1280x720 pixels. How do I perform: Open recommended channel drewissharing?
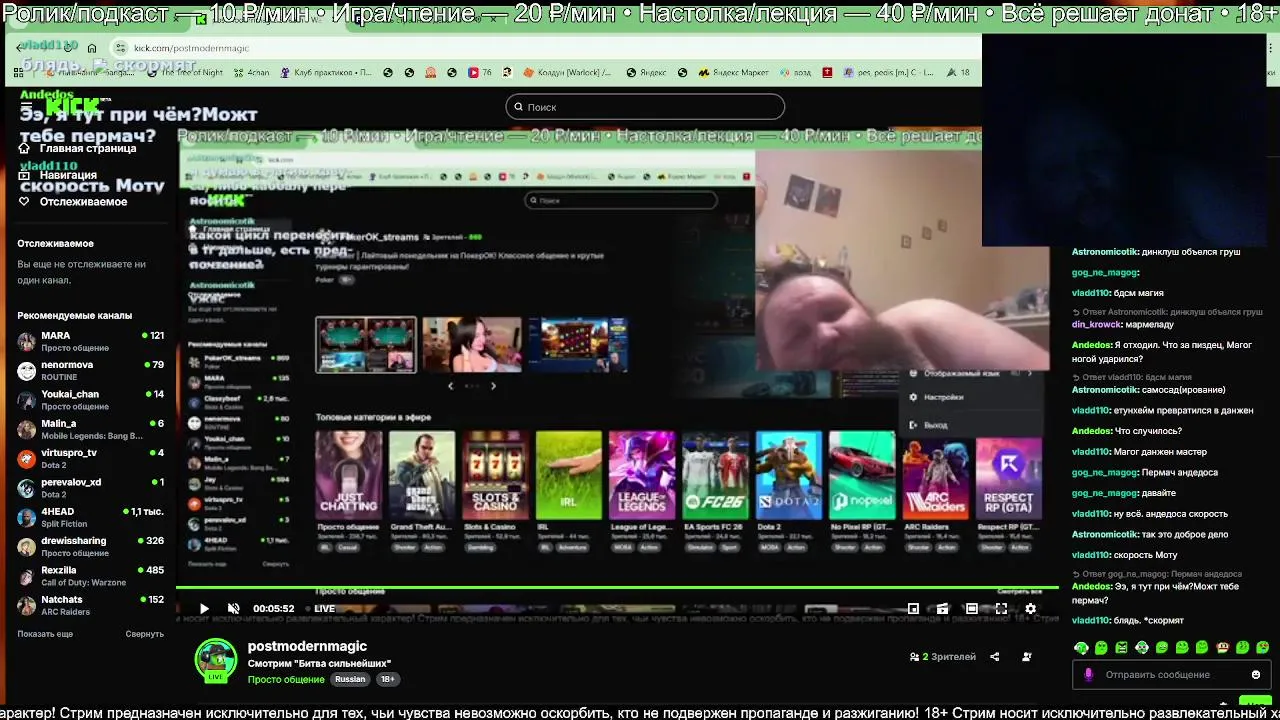[90, 546]
